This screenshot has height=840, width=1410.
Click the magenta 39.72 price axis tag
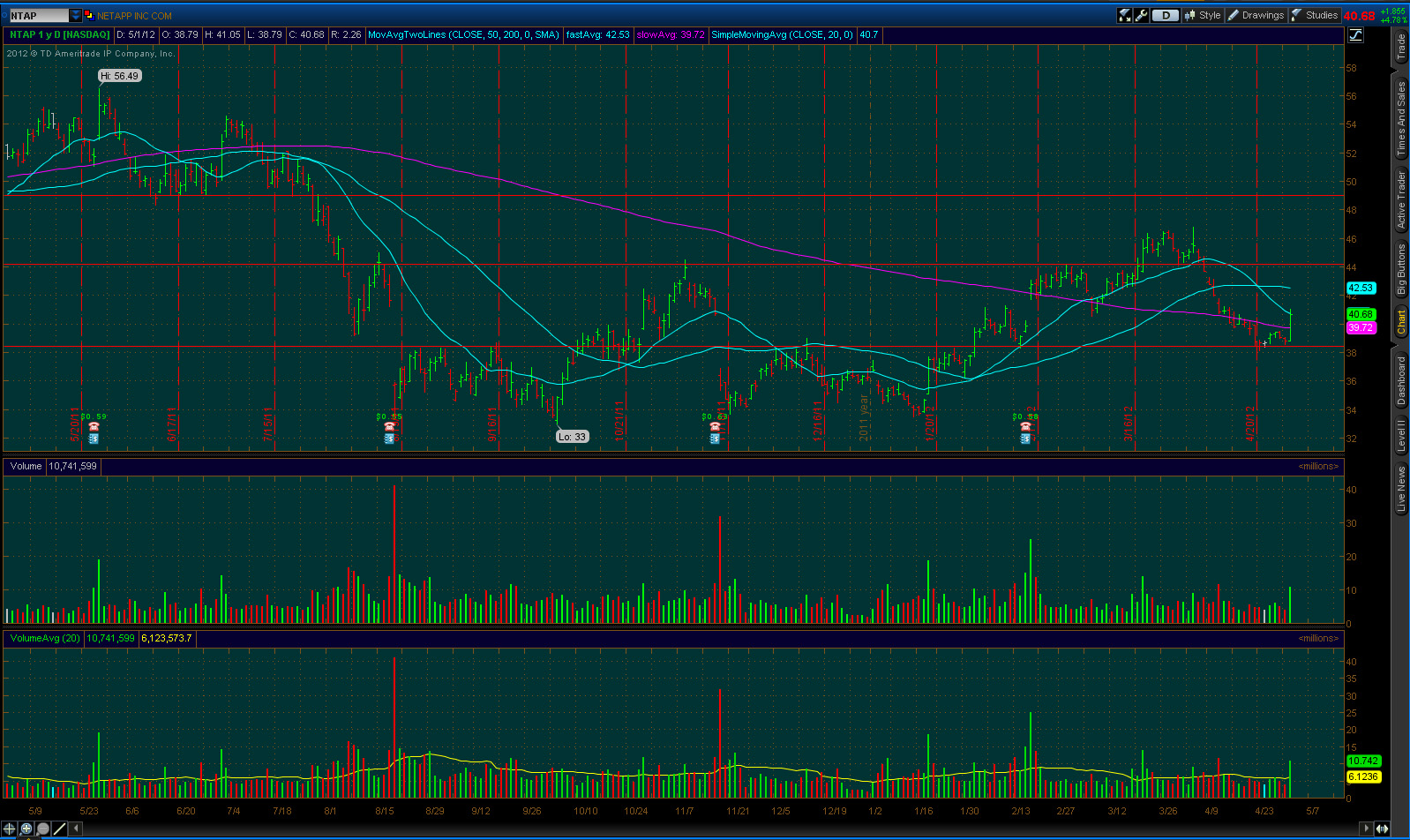click(x=1361, y=327)
